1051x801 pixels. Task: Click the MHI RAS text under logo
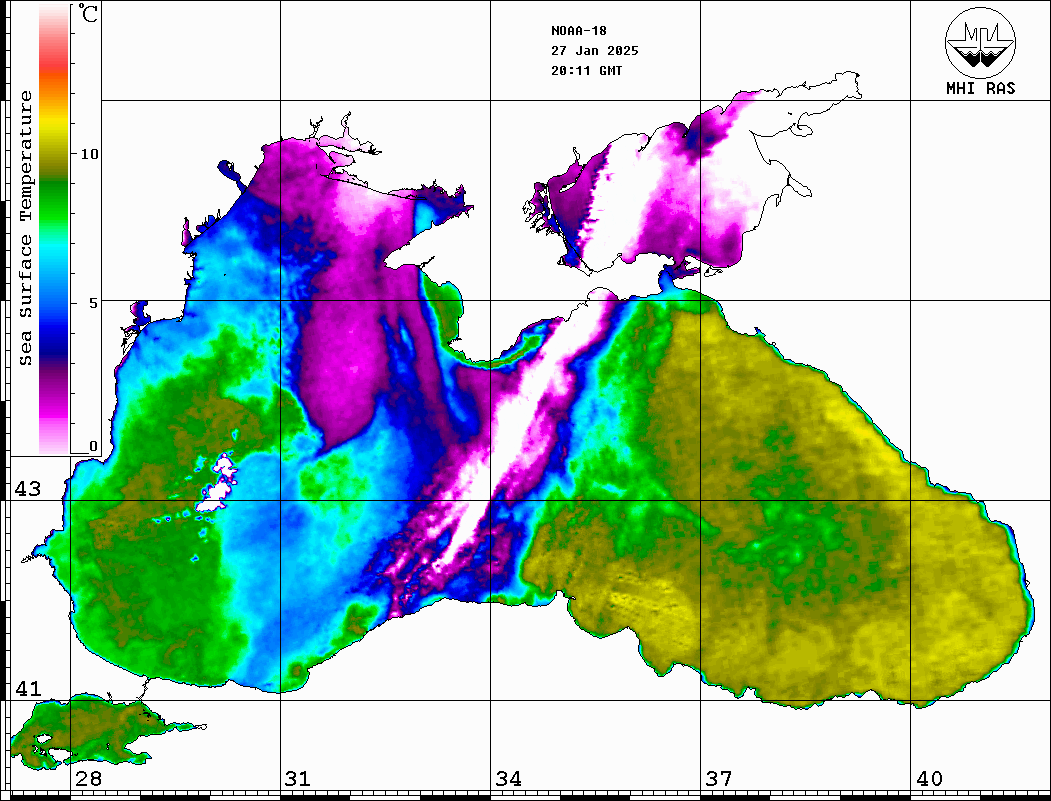[980, 88]
